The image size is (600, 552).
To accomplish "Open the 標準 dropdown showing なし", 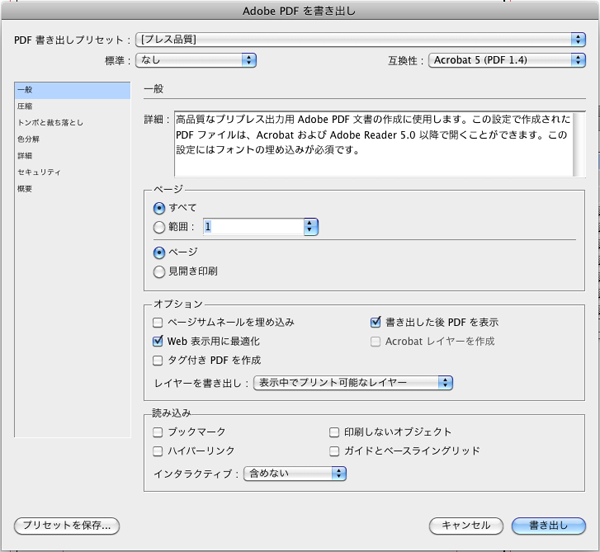I will (196, 60).
